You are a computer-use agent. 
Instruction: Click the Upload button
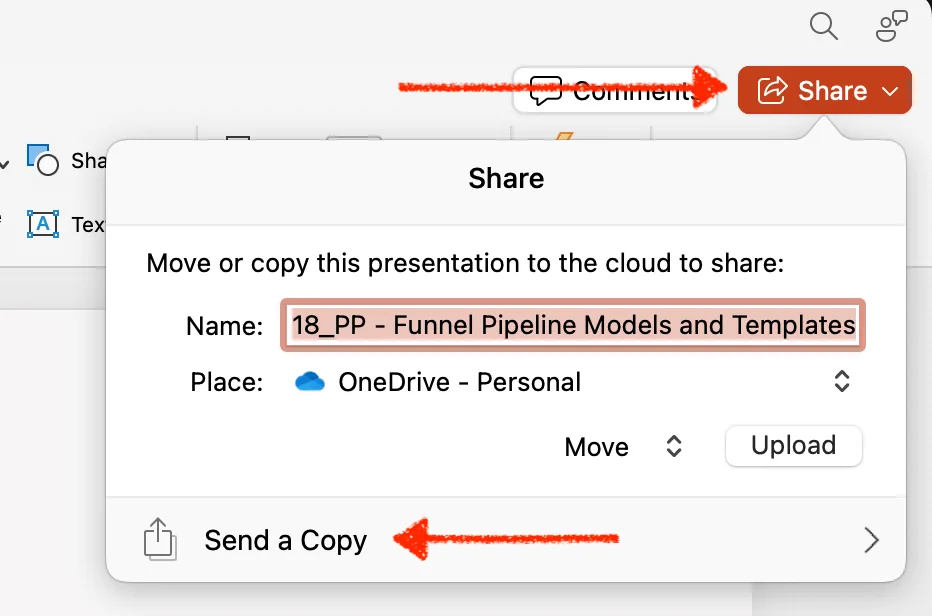tap(794, 445)
